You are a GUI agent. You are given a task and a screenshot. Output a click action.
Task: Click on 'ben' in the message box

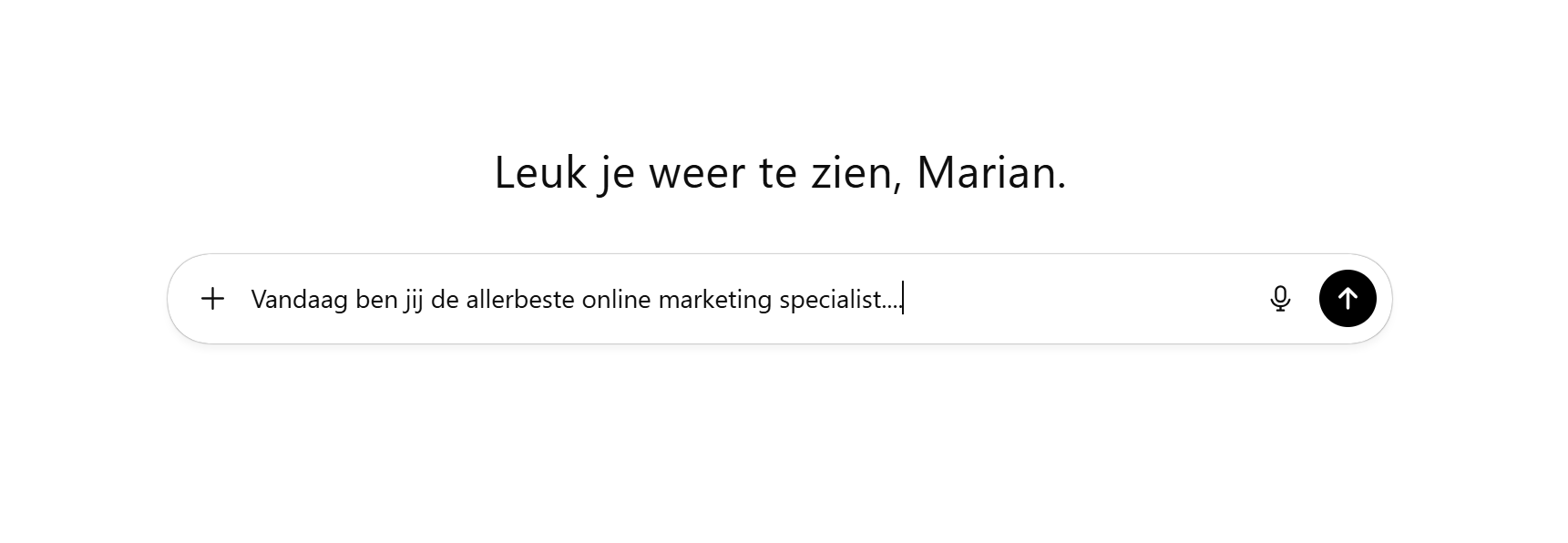[x=376, y=300]
